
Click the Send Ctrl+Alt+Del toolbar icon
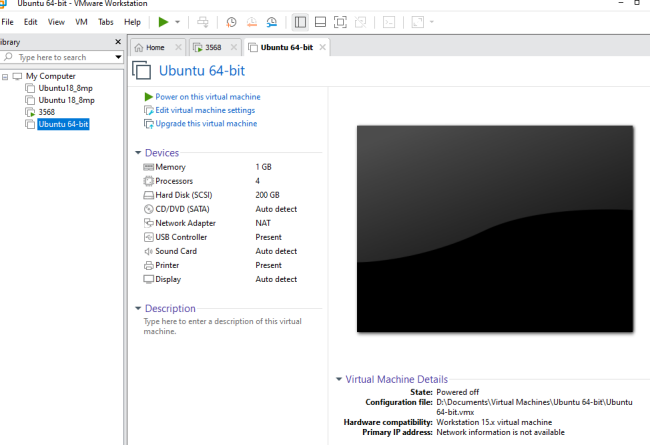tap(203, 21)
